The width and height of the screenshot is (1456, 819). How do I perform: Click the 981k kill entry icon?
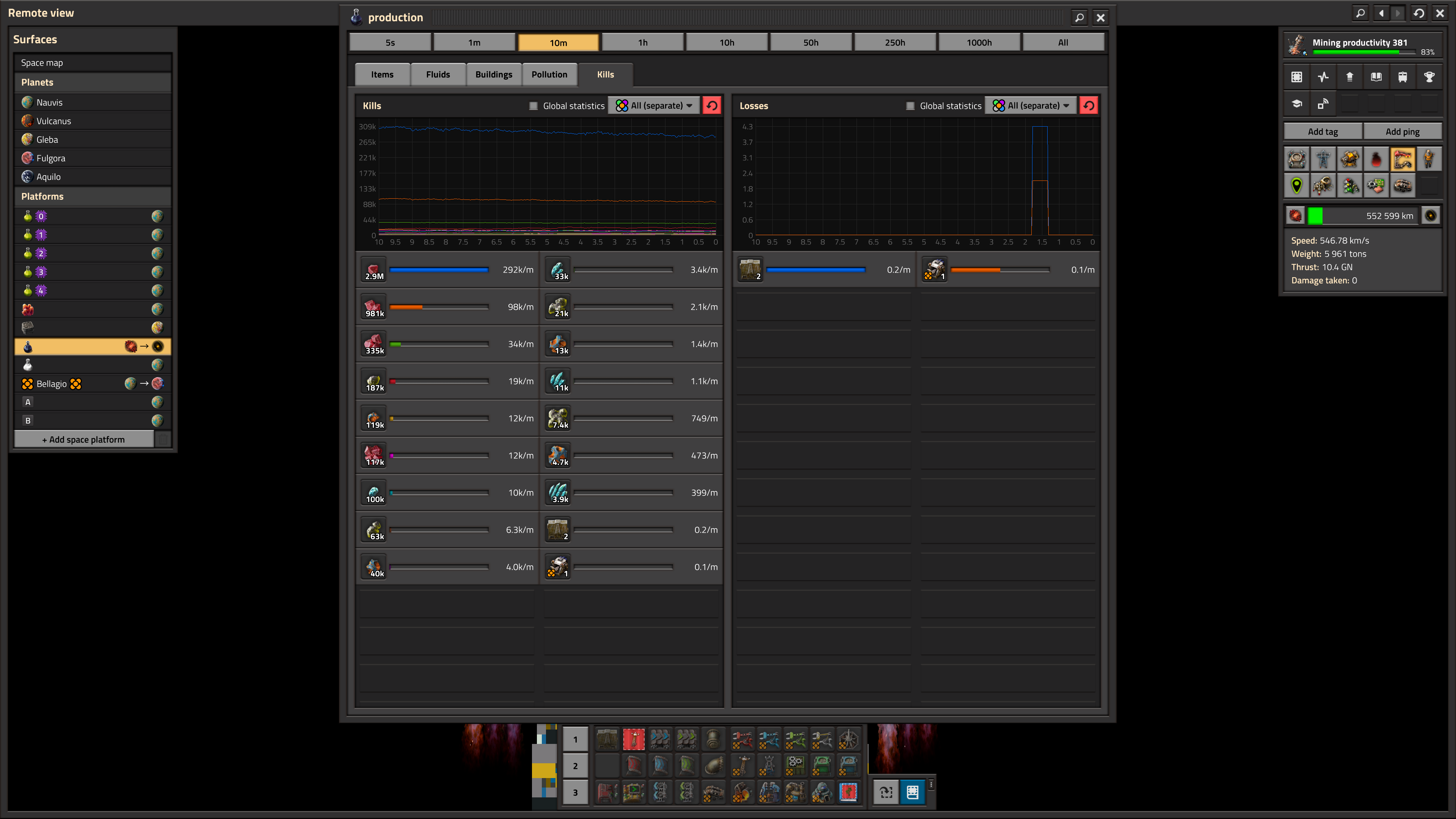point(373,307)
